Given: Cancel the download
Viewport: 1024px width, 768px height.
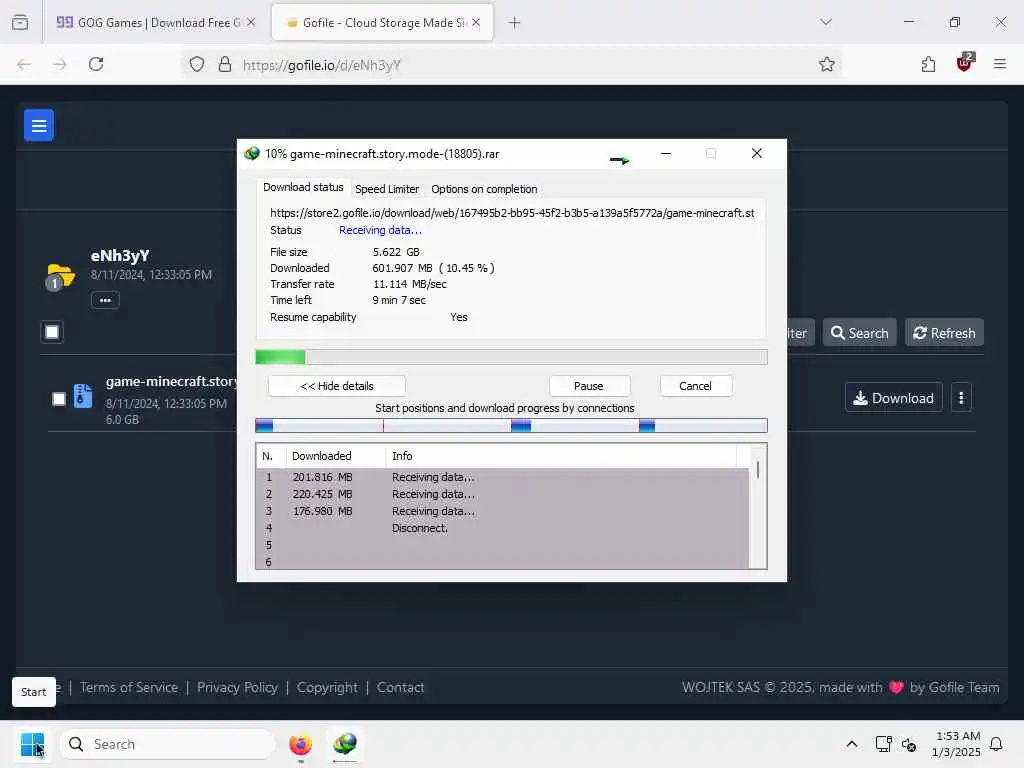Looking at the screenshot, I should 696,386.
